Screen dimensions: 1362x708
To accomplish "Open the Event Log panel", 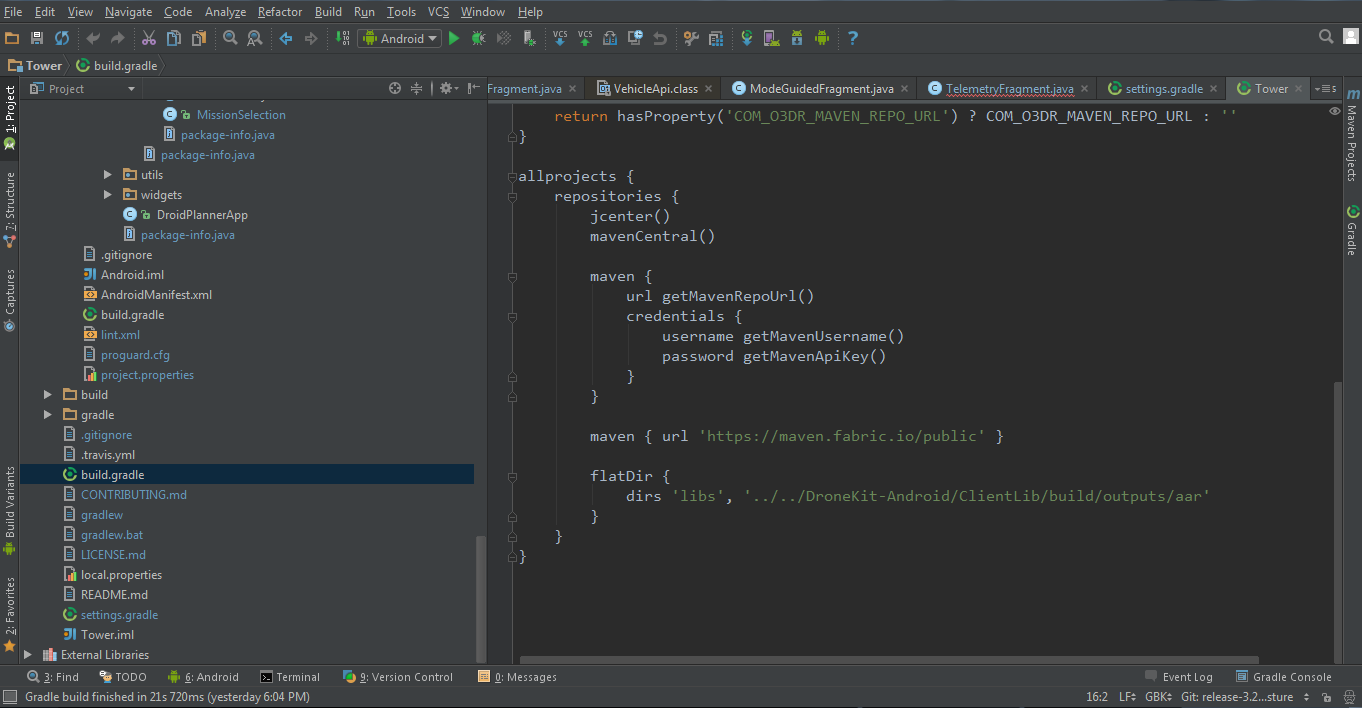I will pyautogui.click(x=1186, y=676).
